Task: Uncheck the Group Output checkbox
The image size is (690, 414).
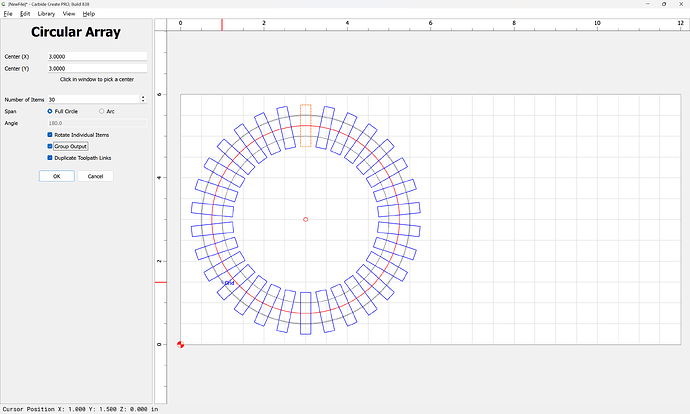Action: (51, 146)
